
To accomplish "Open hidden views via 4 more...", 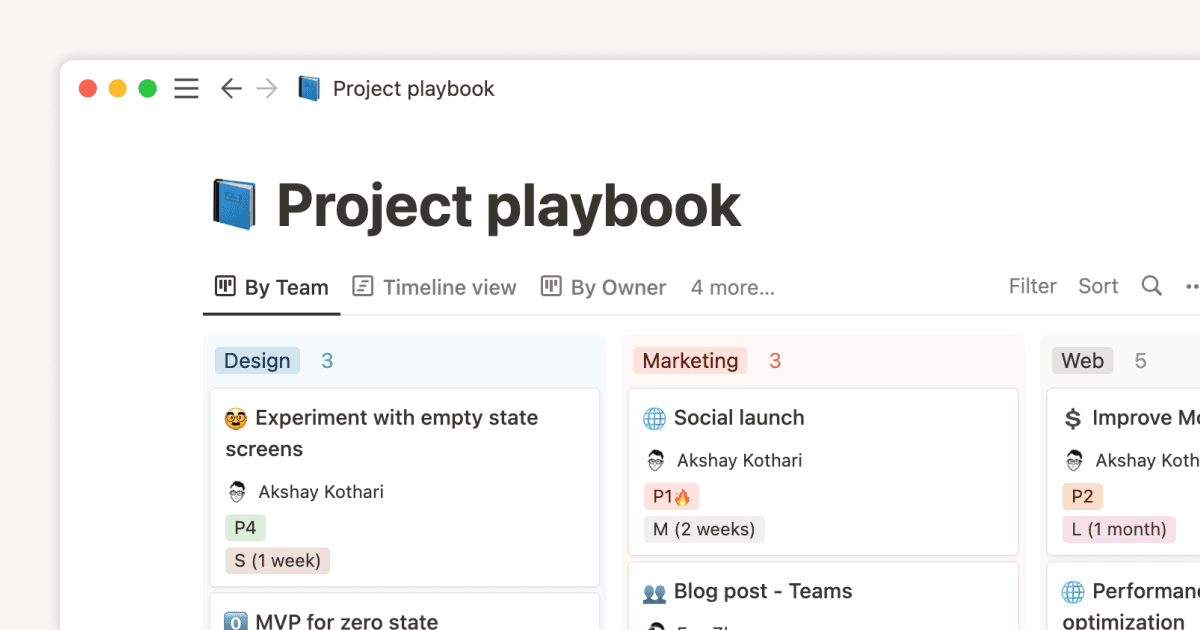I will (x=733, y=287).
